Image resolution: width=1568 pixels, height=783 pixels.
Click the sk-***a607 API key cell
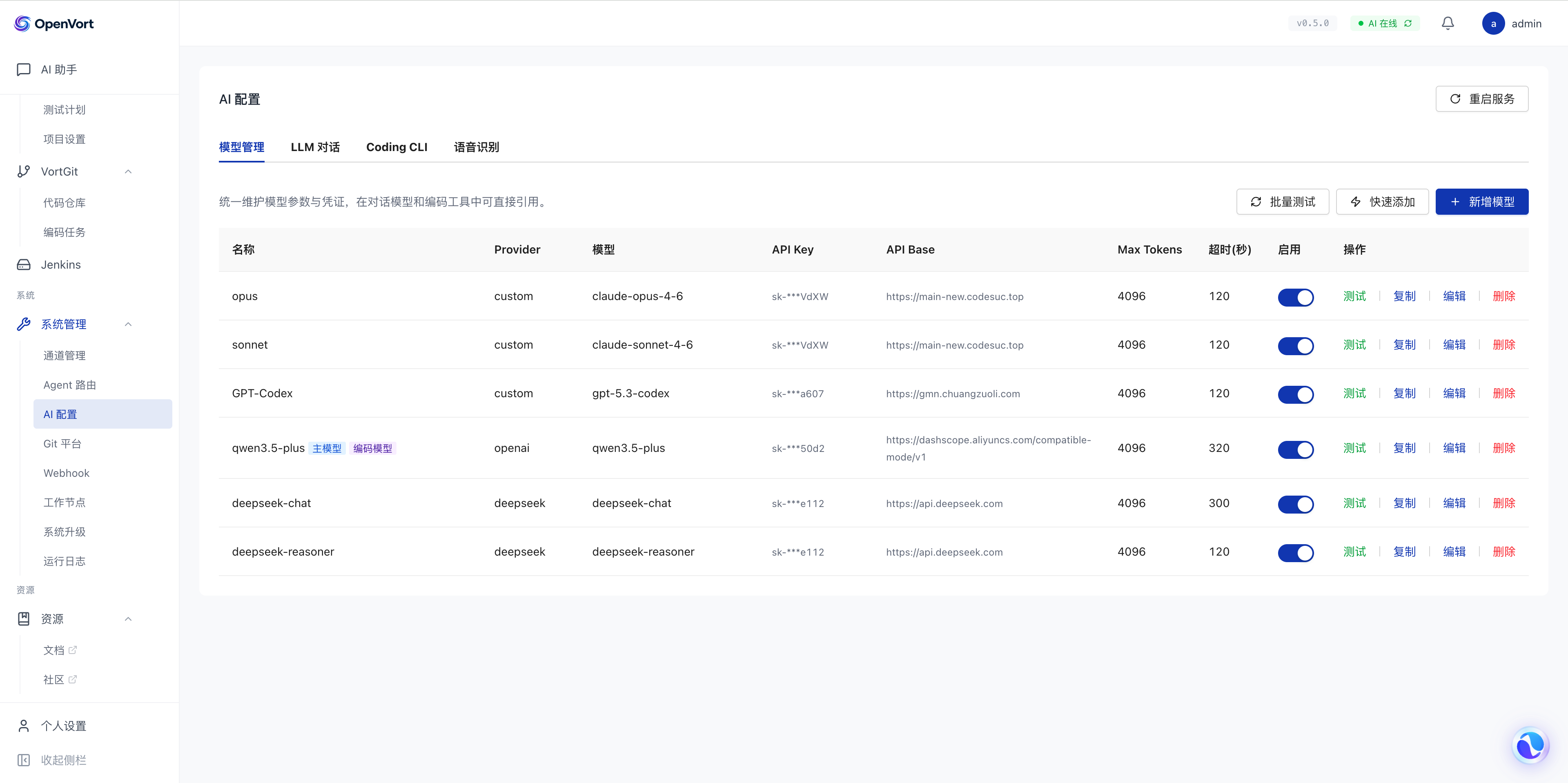(x=798, y=394)
